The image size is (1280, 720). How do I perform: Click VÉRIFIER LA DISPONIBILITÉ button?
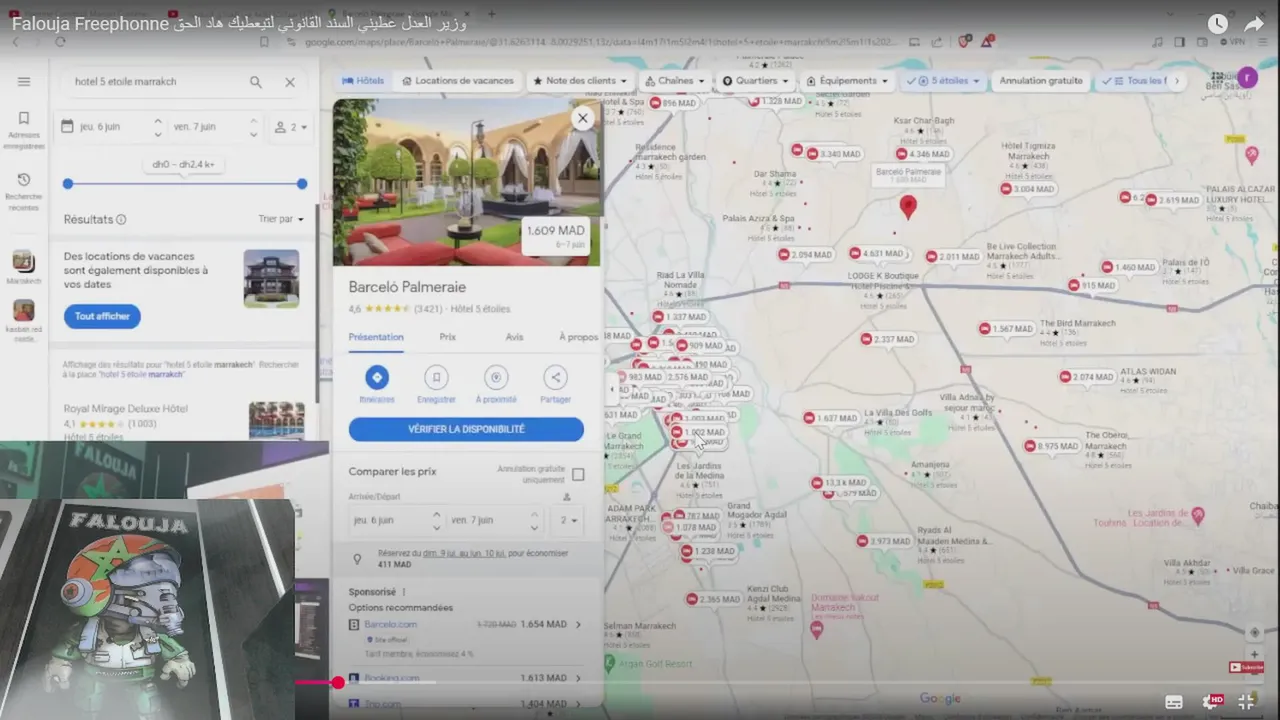click(466, 429)
